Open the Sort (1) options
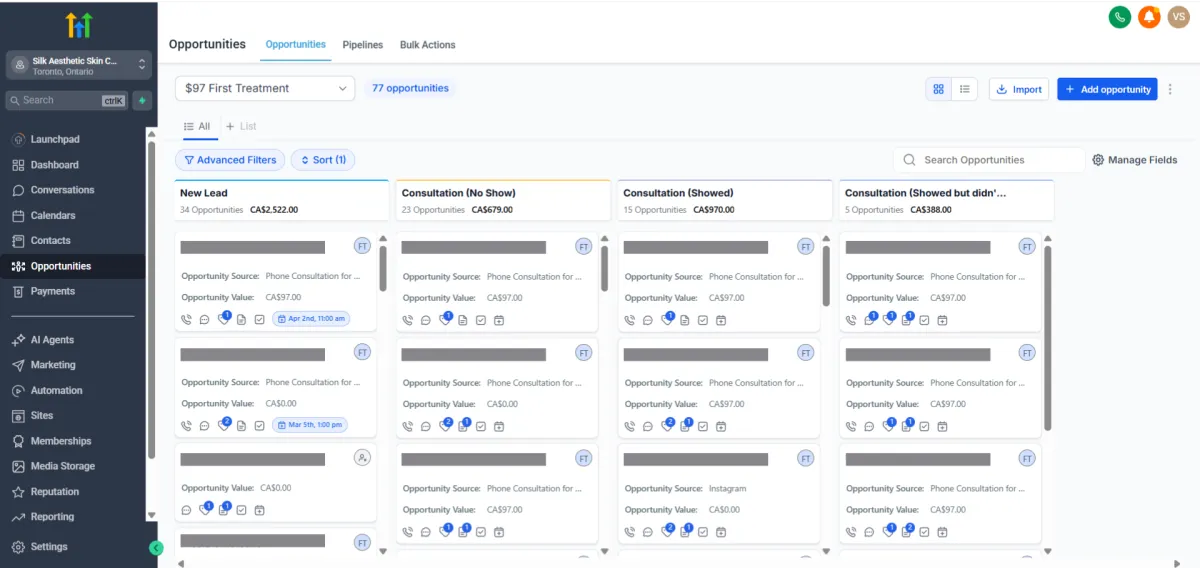Image resolution: width=1200 pixels, height=568 pixels. [x=323, y=160]
